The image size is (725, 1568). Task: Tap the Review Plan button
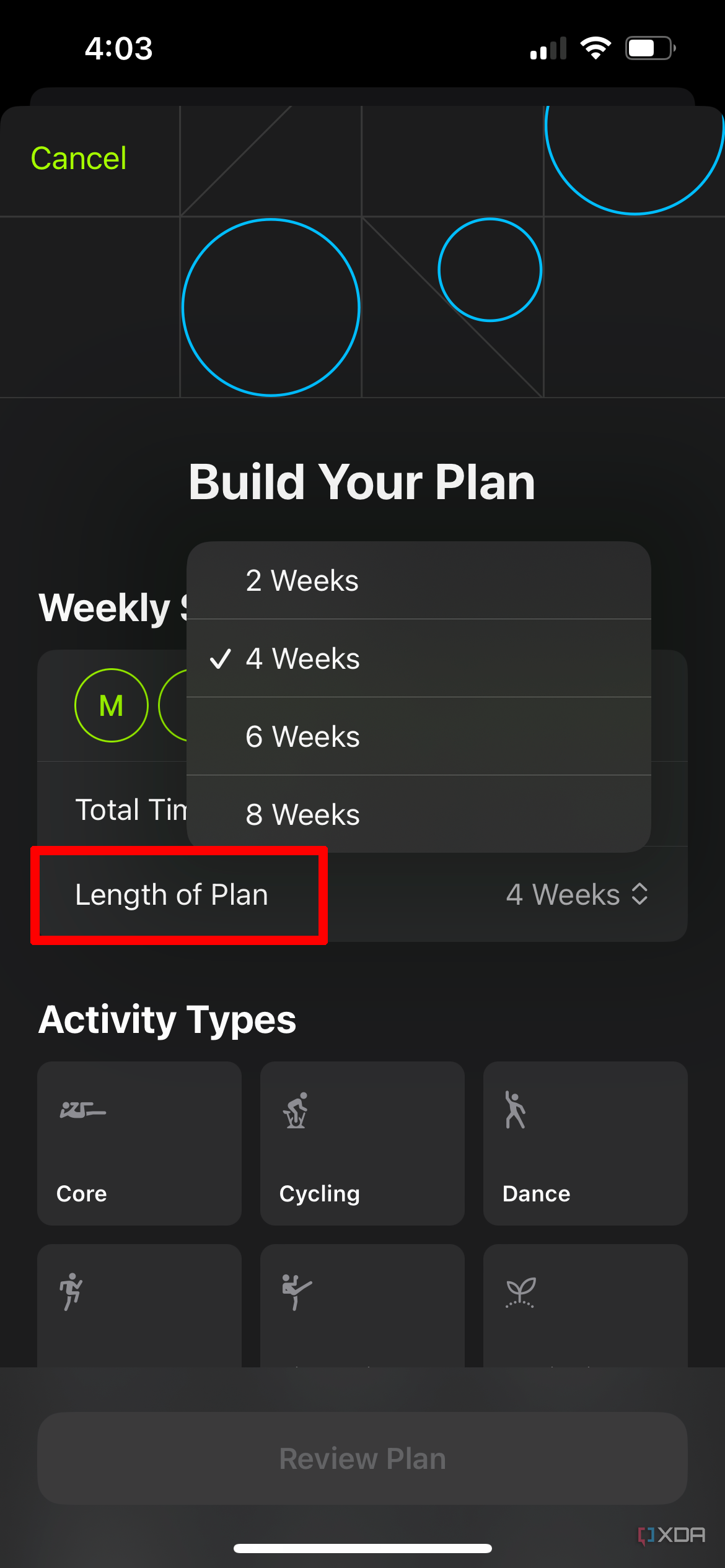tap(362, 1458)
